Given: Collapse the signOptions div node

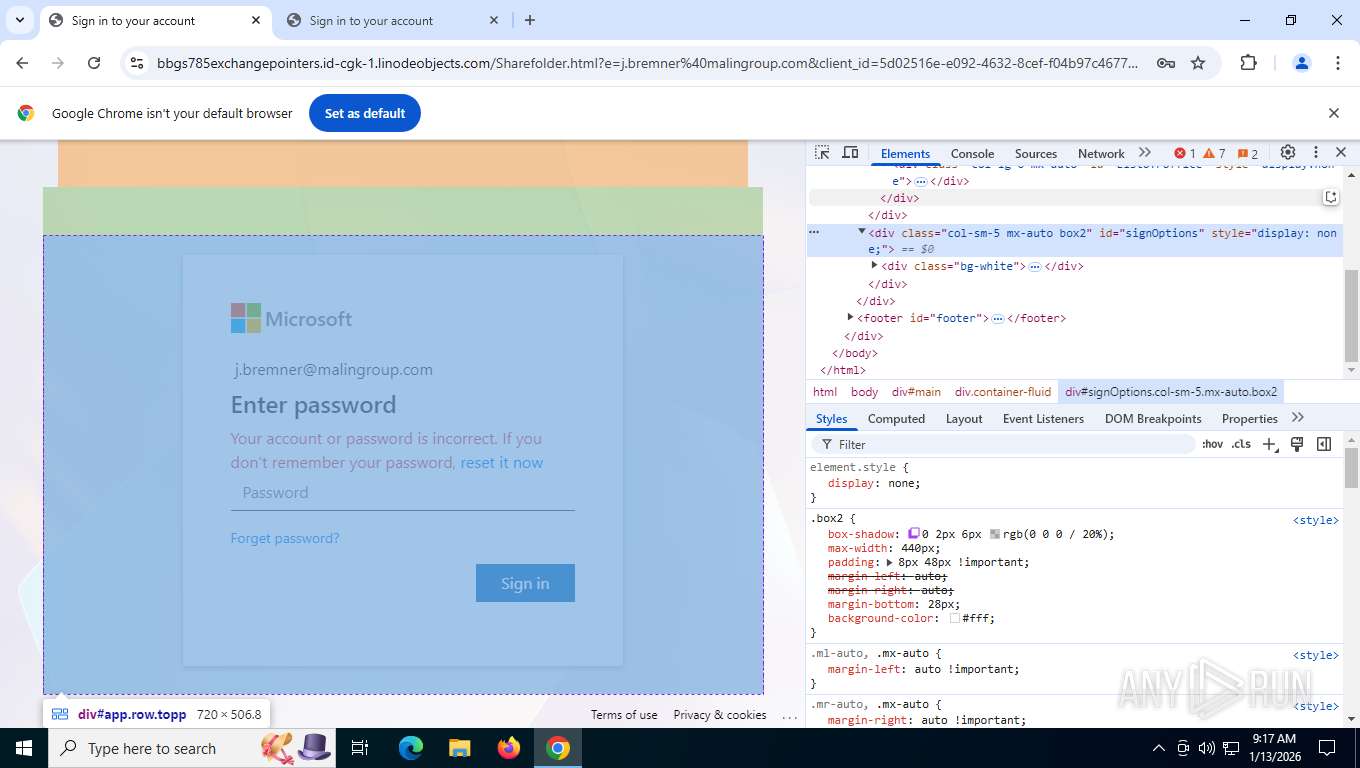Looking at the screenshot, I should point(862,232).
